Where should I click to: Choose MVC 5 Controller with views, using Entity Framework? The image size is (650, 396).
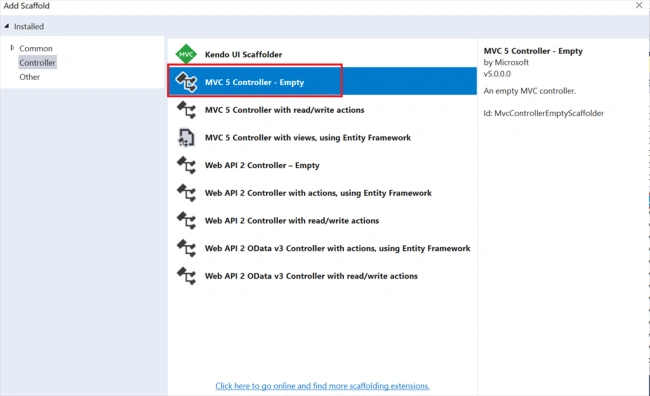pos(322,137)
